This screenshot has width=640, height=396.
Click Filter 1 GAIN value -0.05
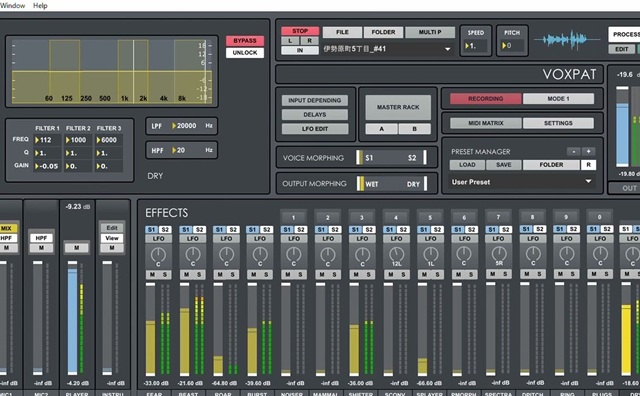(x=47, y=166)
